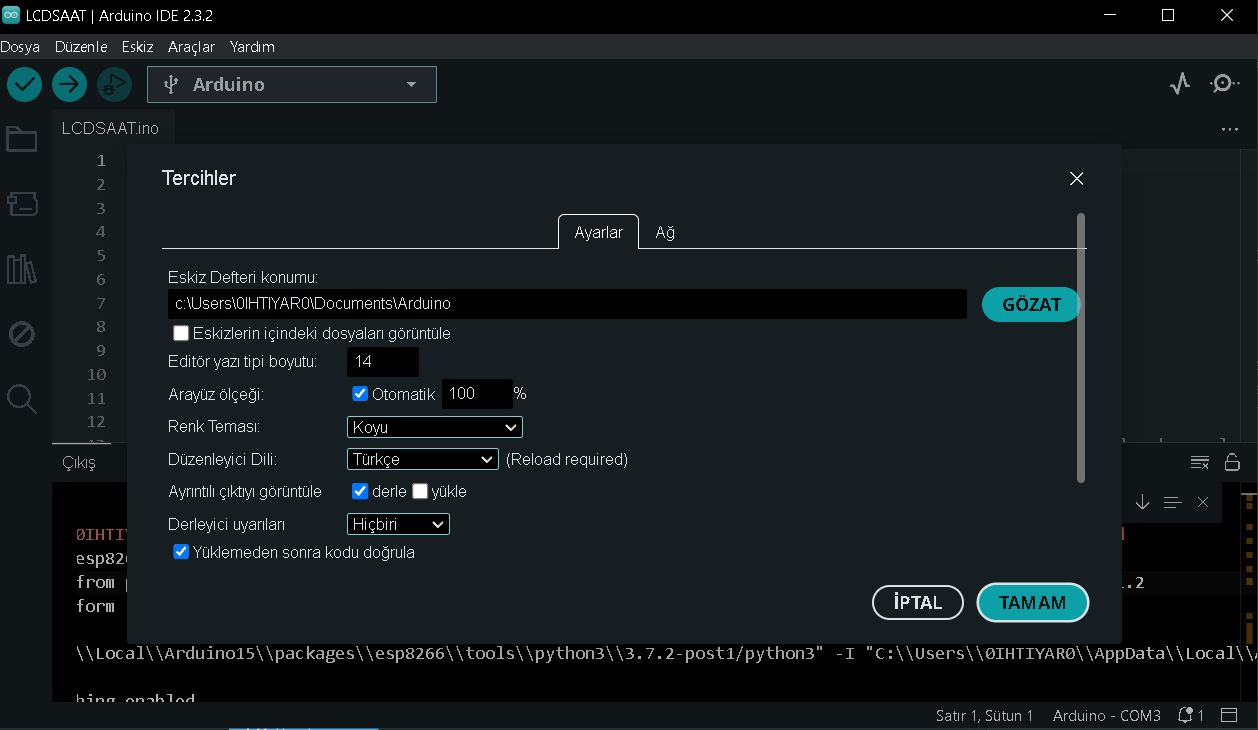Toggle 'Eskizlerin içindeki dosyaları görüntüle' checkbox

pyautogui.click(x=181, y=333)
